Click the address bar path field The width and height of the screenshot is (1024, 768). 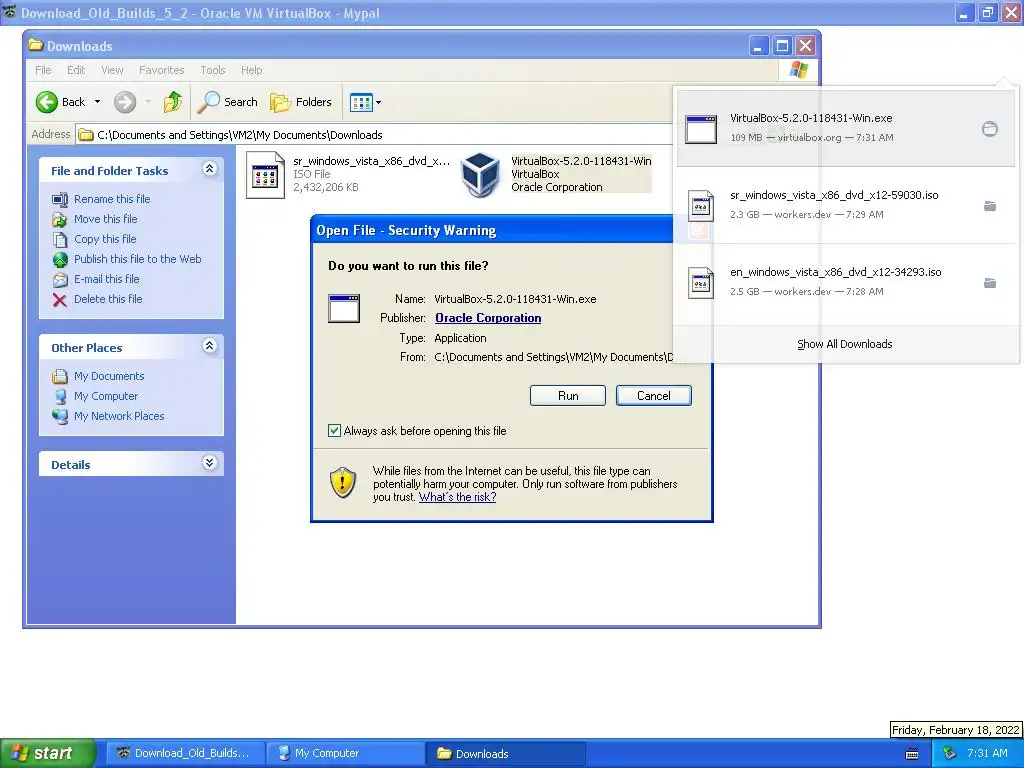coord(376,135)
